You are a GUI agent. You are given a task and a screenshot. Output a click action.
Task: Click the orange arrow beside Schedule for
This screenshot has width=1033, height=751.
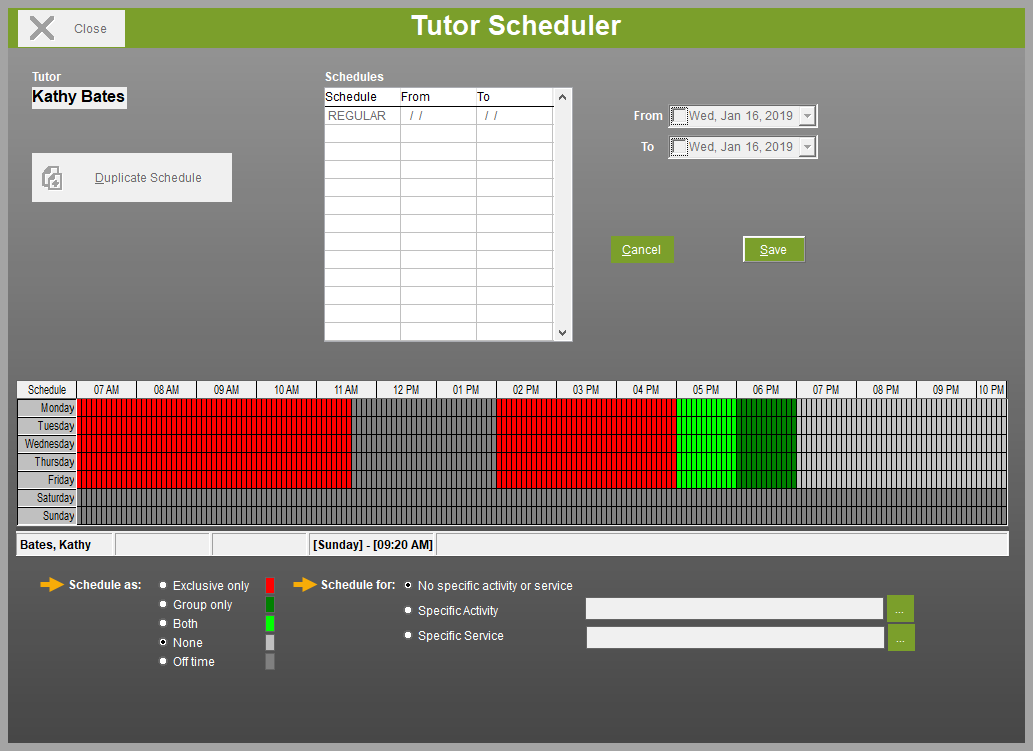tap(305, 584)
